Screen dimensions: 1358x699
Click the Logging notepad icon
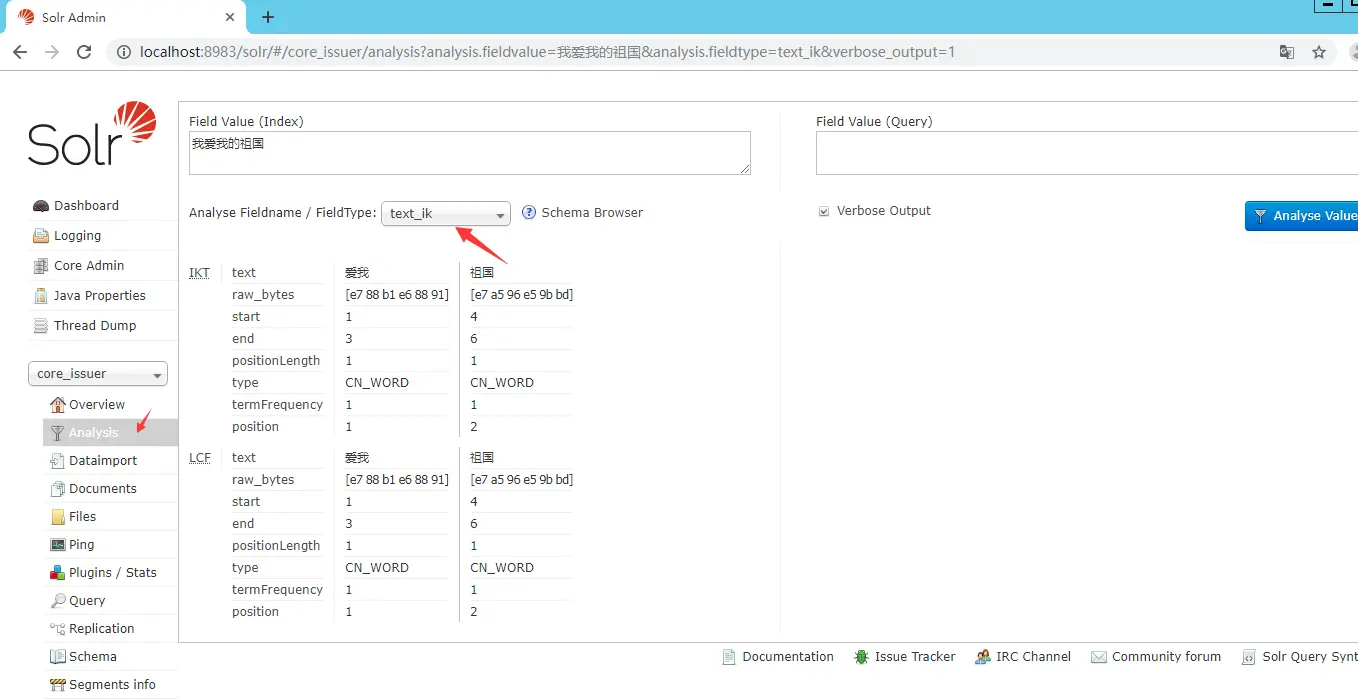point(41,236)
